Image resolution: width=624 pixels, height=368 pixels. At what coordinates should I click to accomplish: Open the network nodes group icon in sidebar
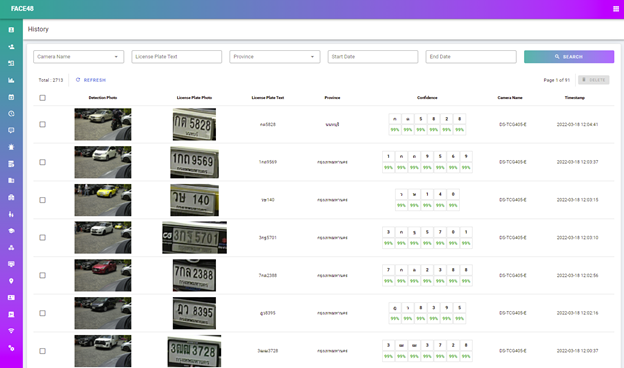point(11,247)
